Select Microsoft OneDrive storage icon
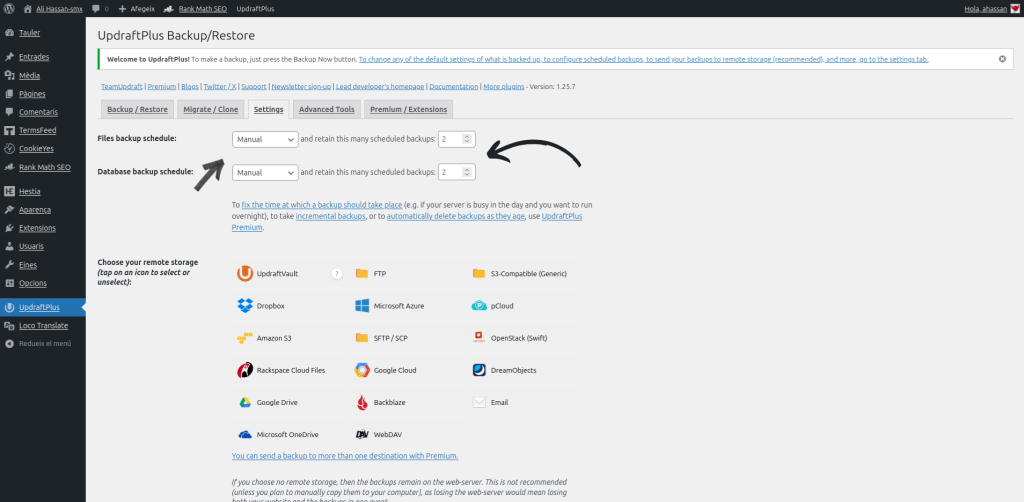 246,434
